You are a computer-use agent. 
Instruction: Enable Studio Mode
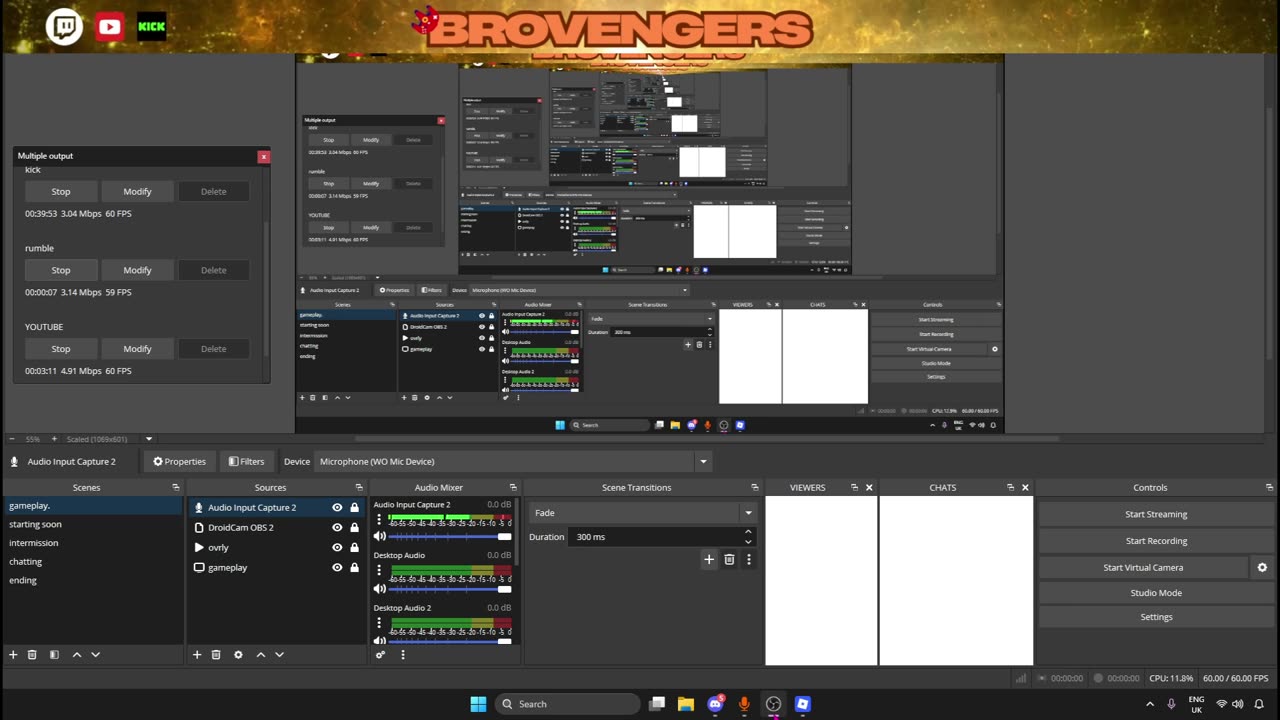pos(1156,593)
